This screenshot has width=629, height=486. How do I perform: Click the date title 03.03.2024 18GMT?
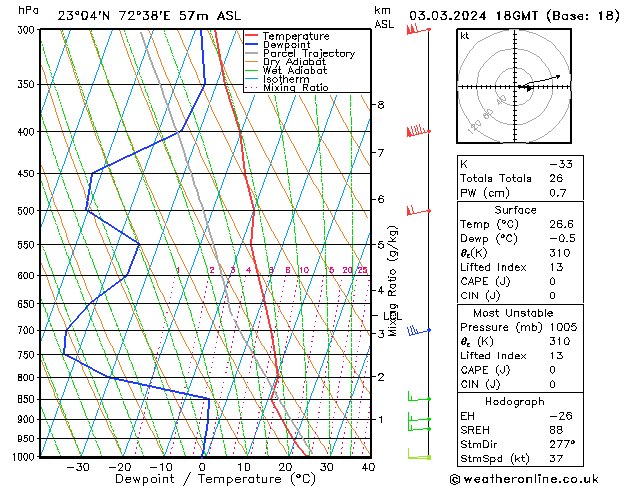pyautogui.click(x=473, y=16)
